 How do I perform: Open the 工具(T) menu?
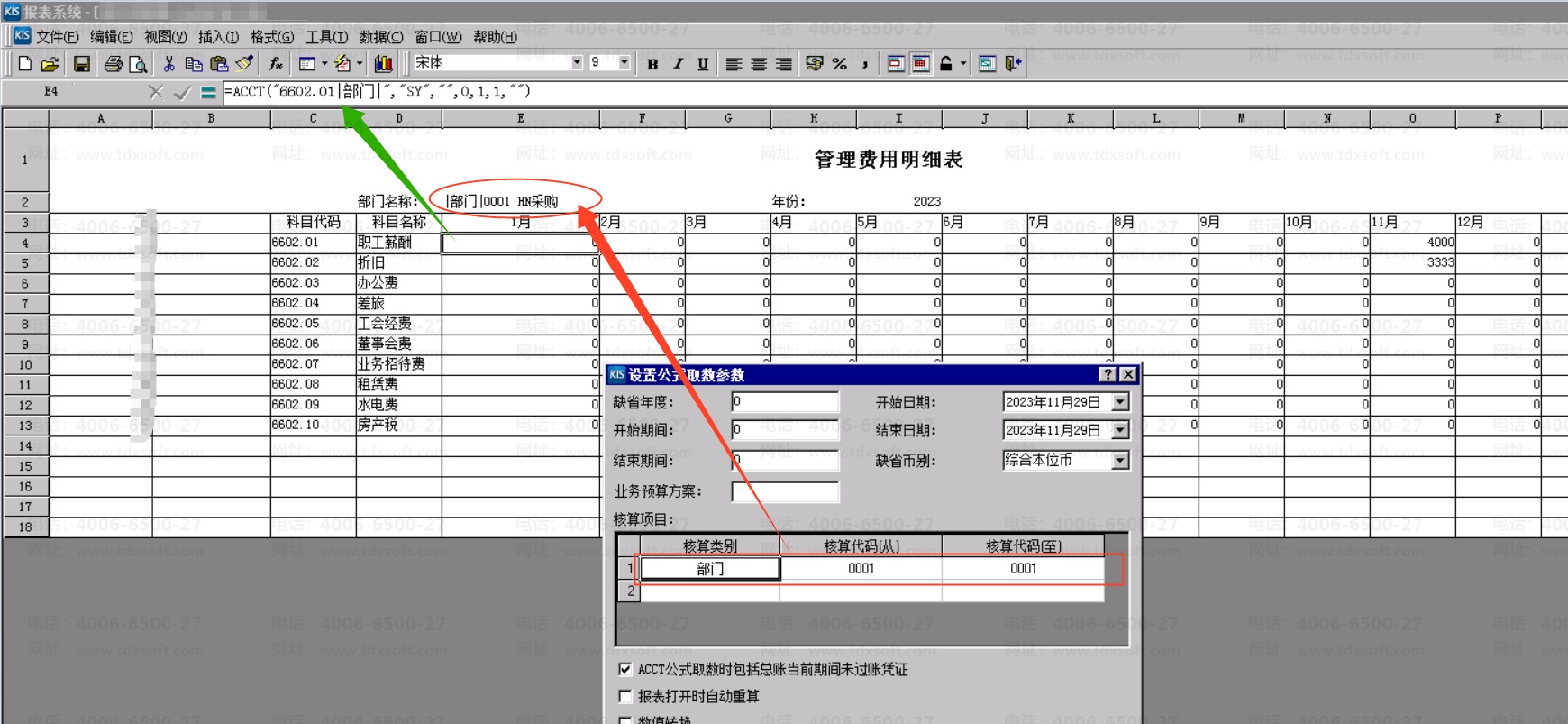pos(326,37)
